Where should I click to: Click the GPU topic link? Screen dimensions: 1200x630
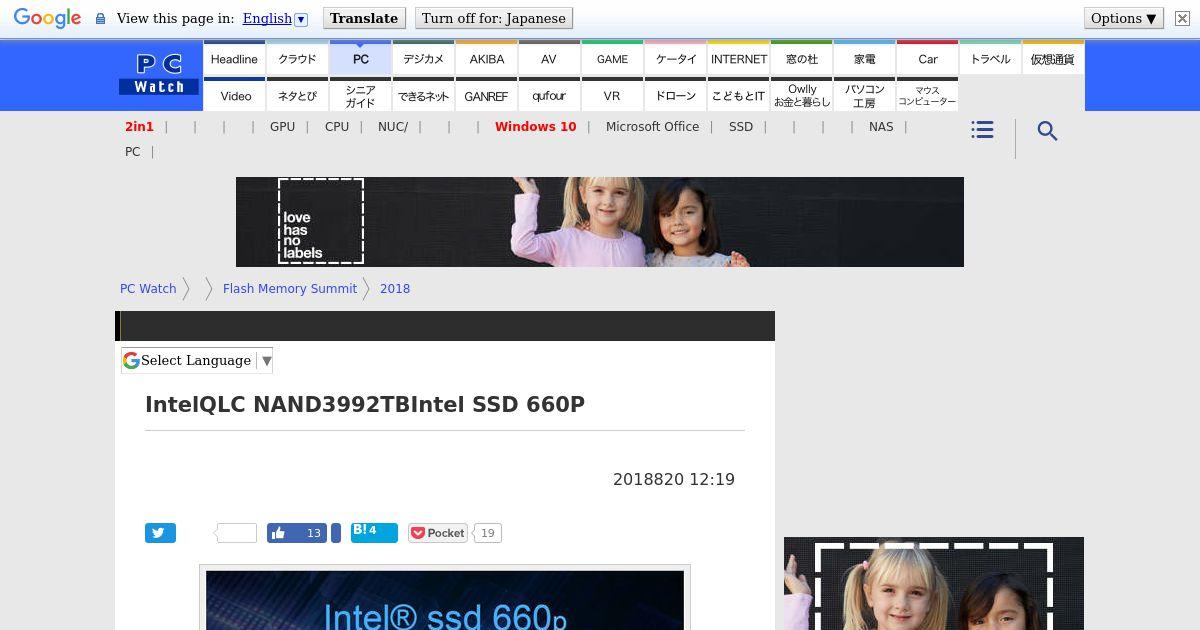tap(283, 127)
